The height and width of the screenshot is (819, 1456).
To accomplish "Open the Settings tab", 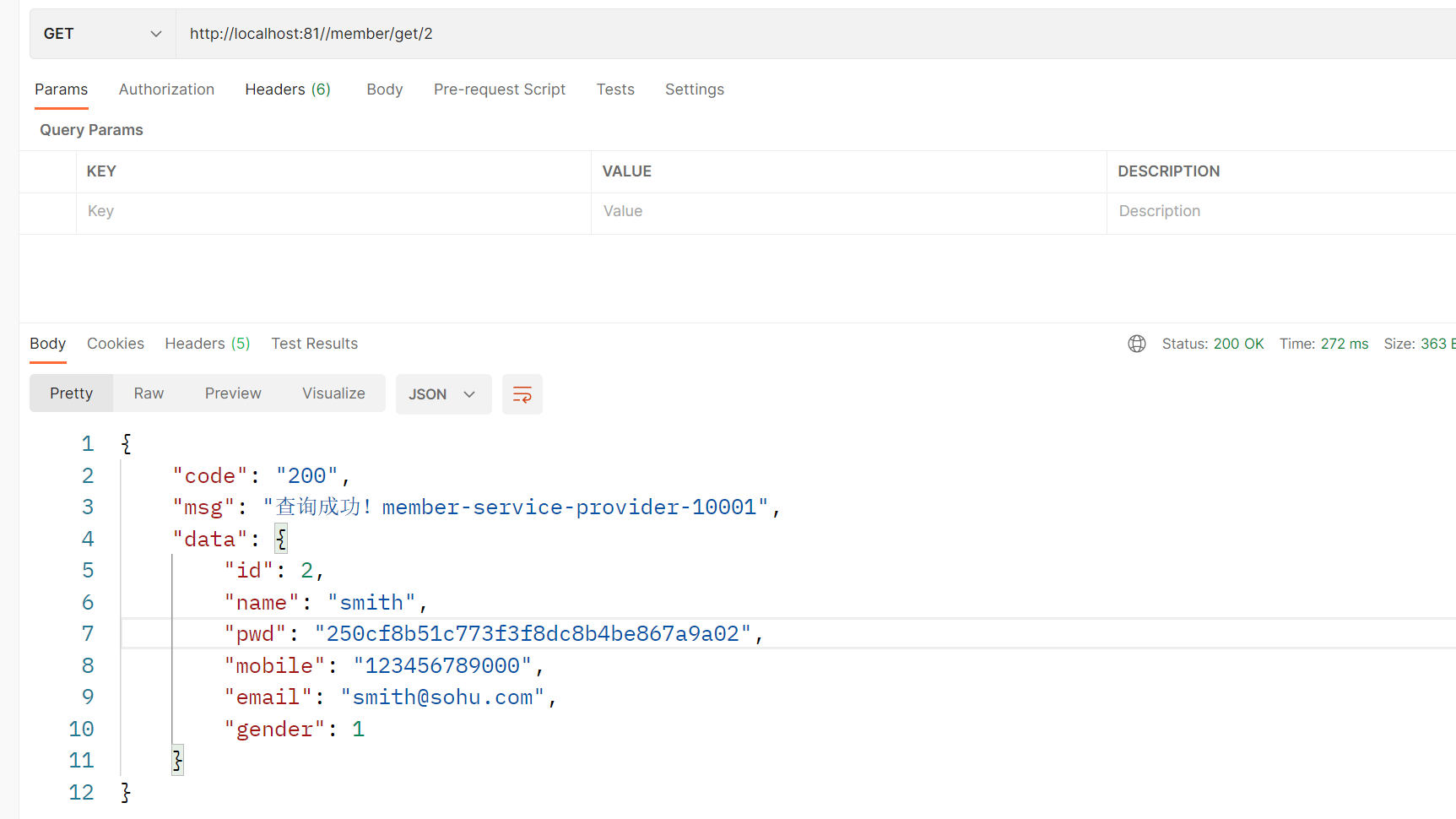I will pos(695,89).
